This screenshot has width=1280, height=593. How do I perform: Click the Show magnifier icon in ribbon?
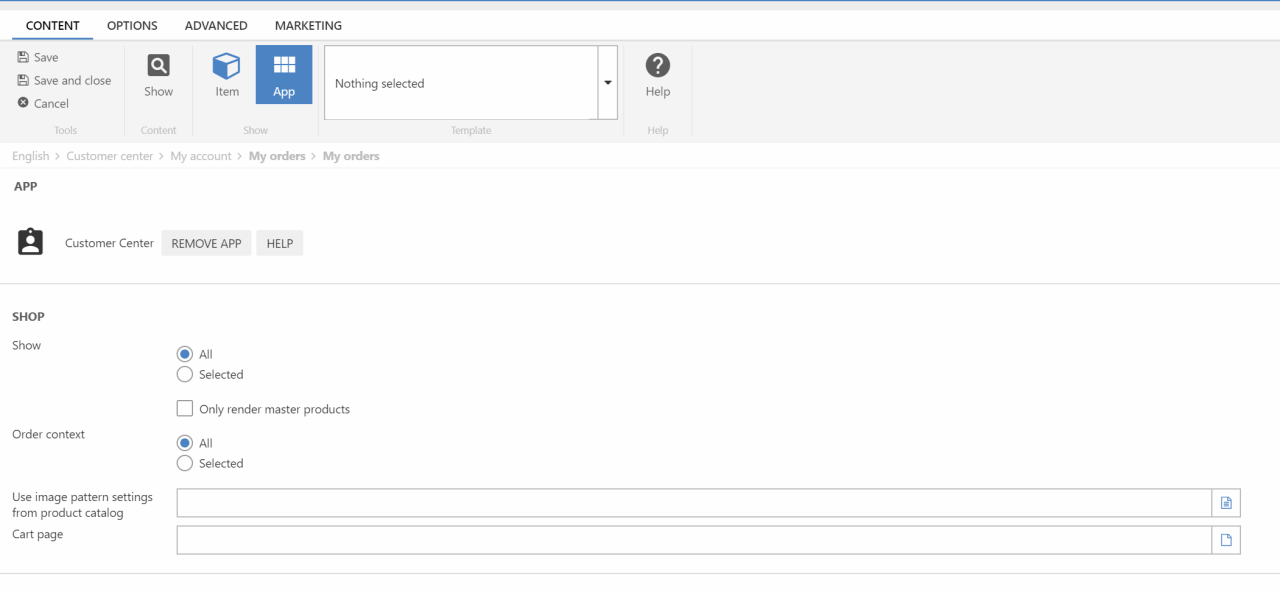pos(158,66)
